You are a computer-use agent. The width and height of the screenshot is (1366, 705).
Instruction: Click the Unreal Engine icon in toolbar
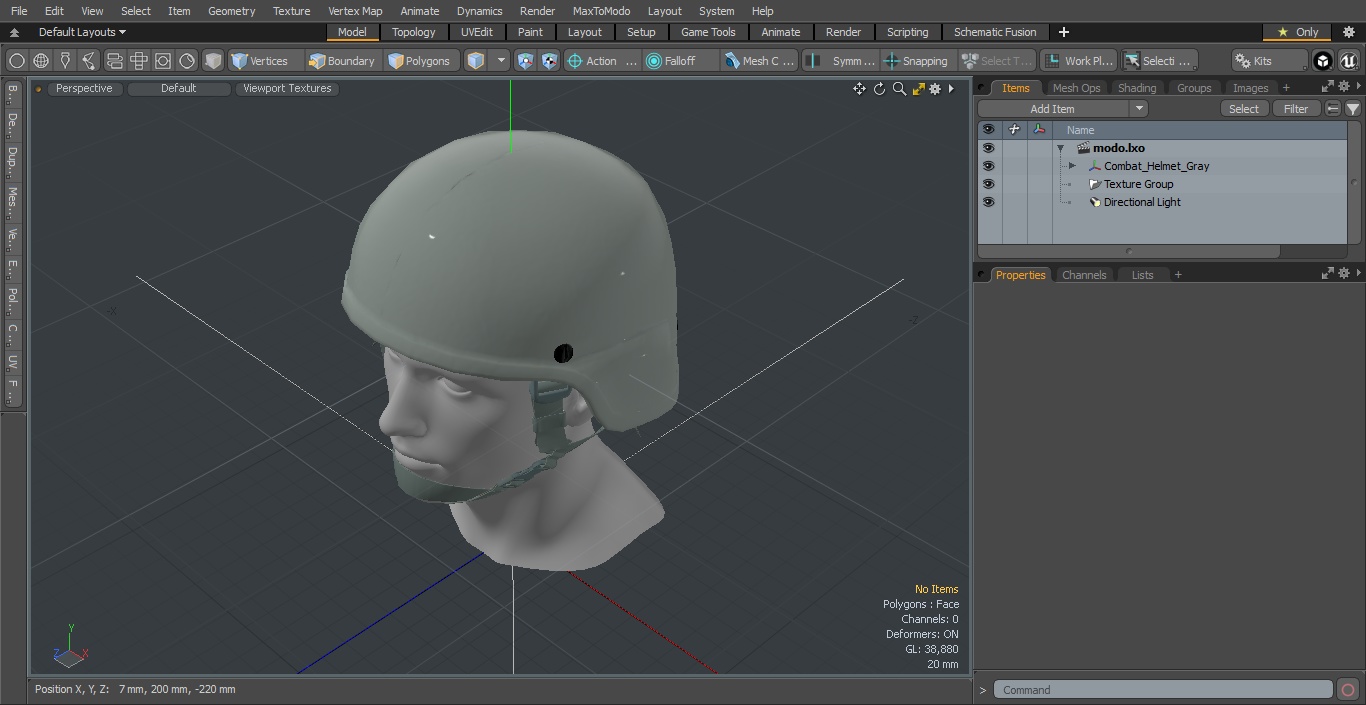(1349, 61)
